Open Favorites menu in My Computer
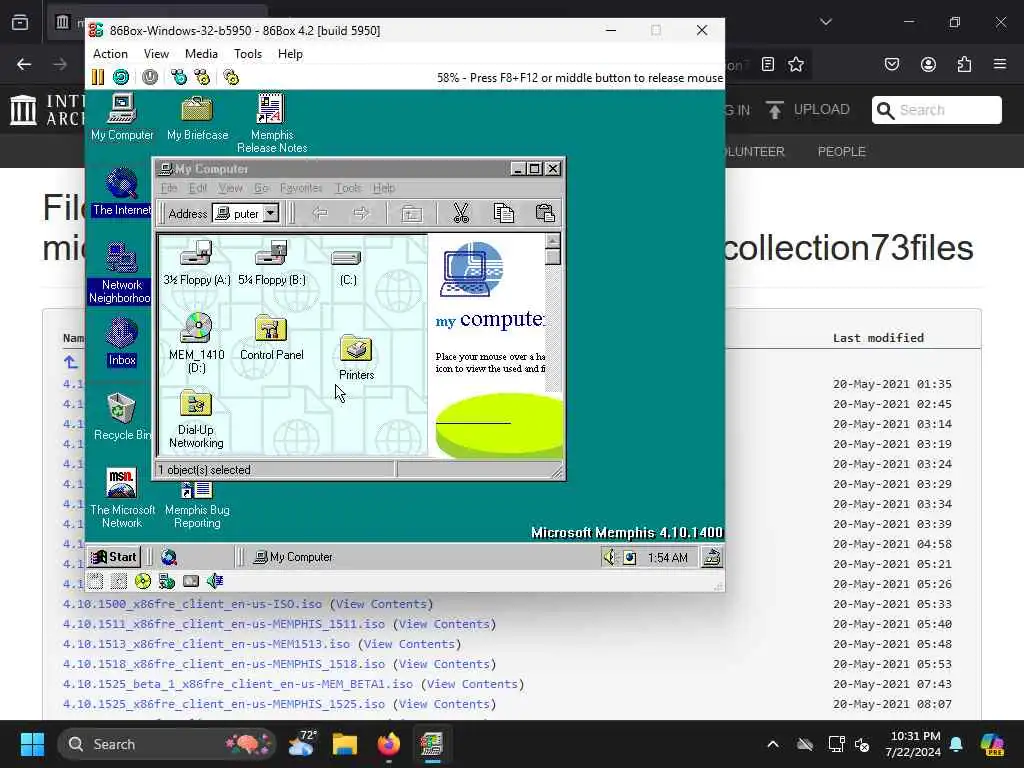This screenshot has width=1024, height=768. (x=300, y=187)
